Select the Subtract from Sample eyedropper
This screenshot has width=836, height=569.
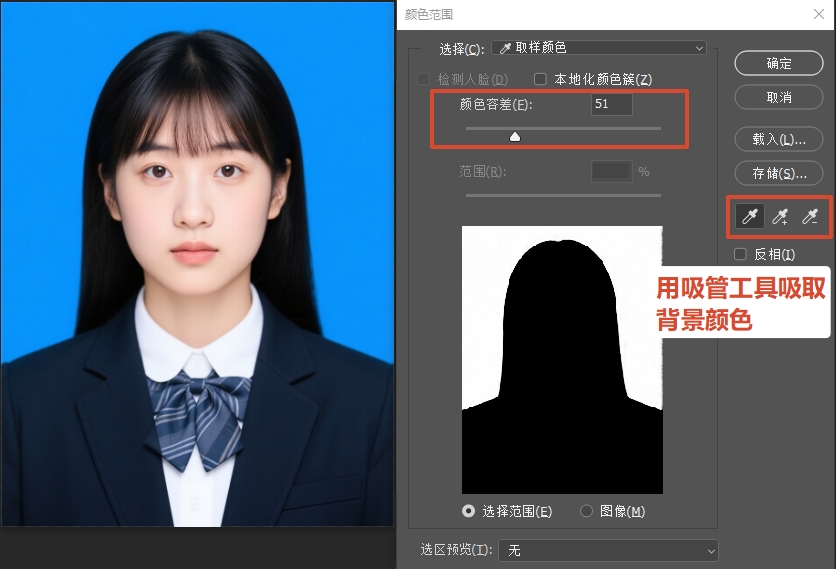pyautogui.click(x=810, y=217)
